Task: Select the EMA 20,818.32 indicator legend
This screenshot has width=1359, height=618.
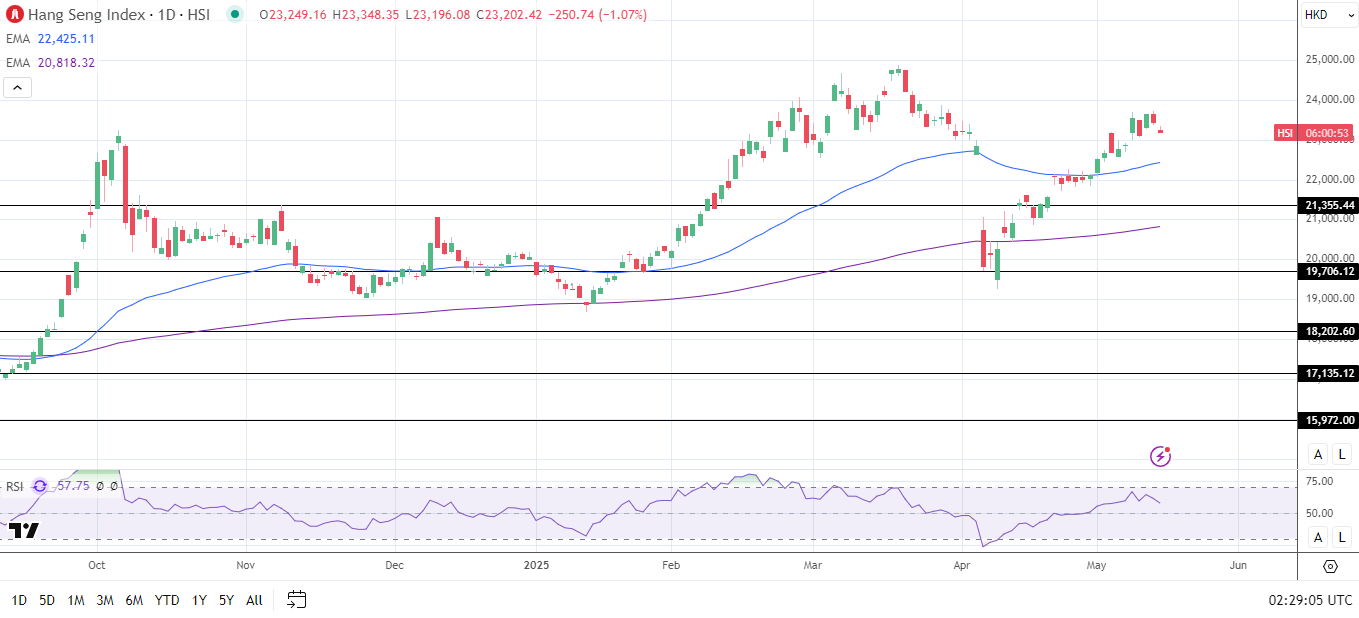Action: [x=50, y=62]
